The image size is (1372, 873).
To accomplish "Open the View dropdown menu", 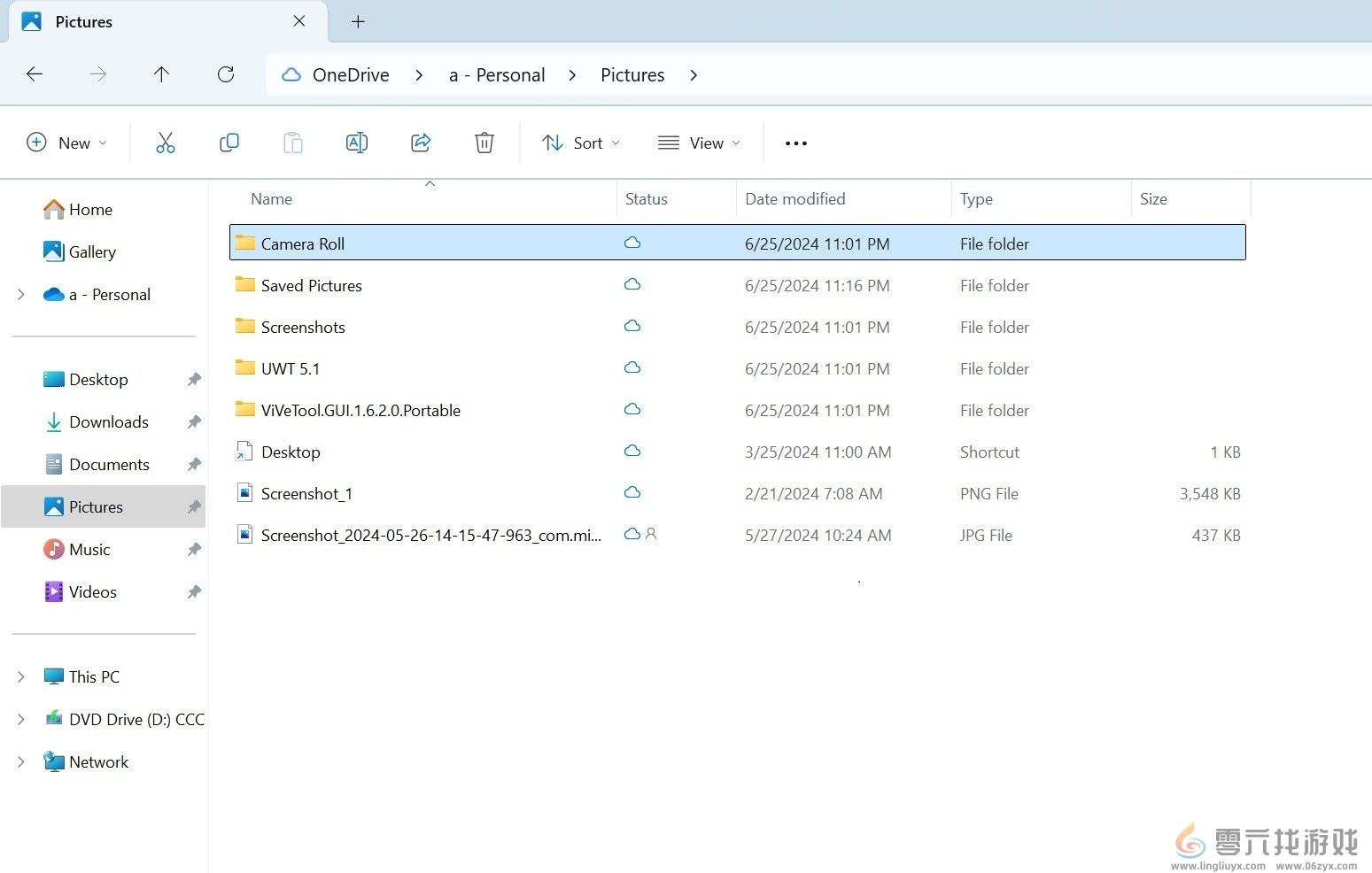I will click(699, 143).
